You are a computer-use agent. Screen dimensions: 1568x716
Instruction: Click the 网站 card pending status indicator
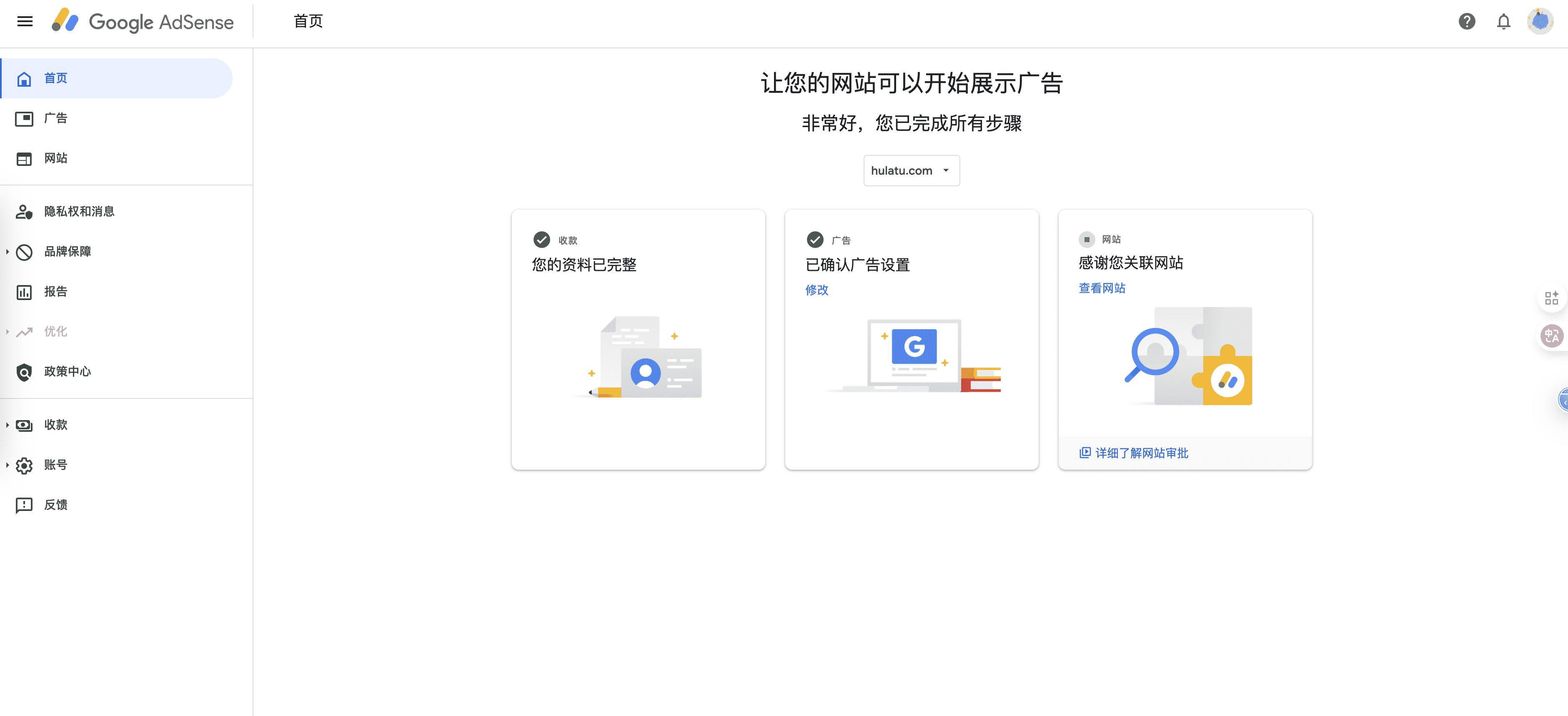(1087, 239)
